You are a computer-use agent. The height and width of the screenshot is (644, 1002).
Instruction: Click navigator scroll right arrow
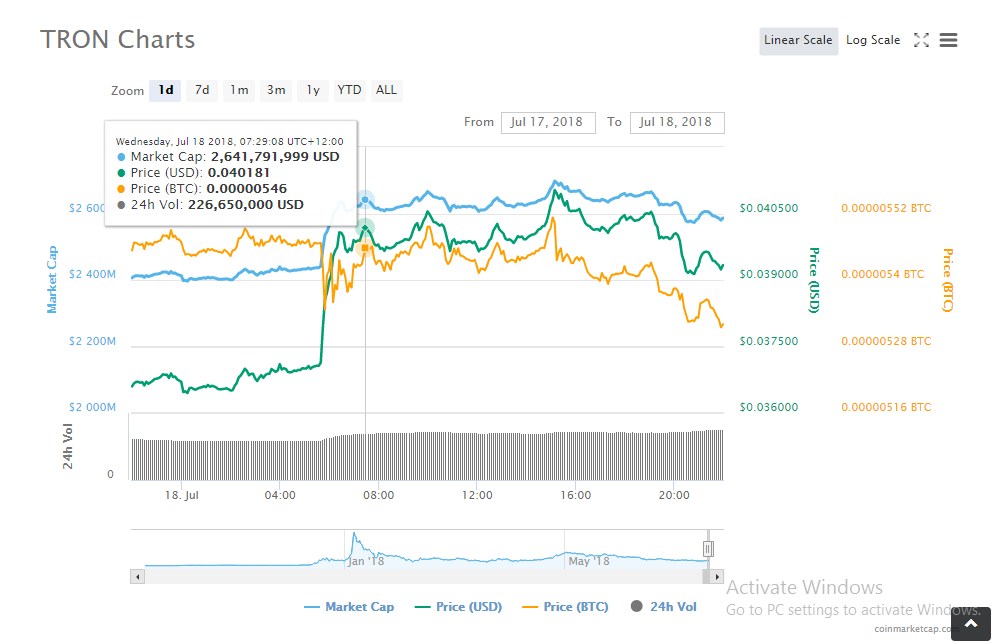pos(717,576)
